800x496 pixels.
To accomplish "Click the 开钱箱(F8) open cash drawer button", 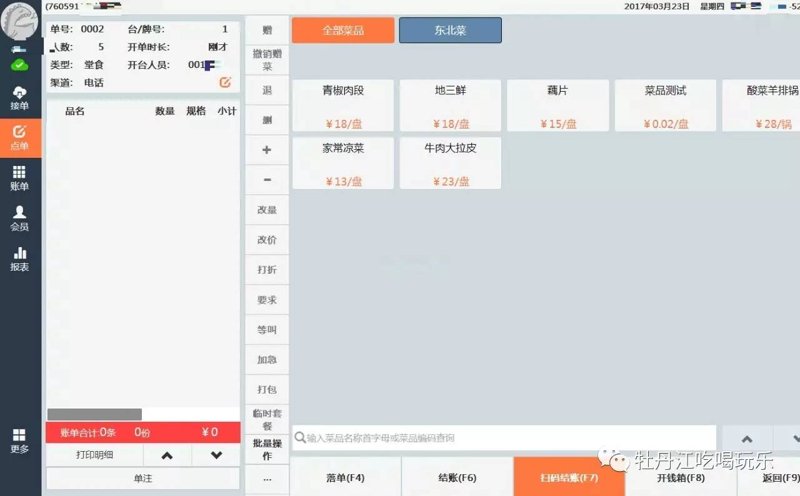I will coord(681,478).
